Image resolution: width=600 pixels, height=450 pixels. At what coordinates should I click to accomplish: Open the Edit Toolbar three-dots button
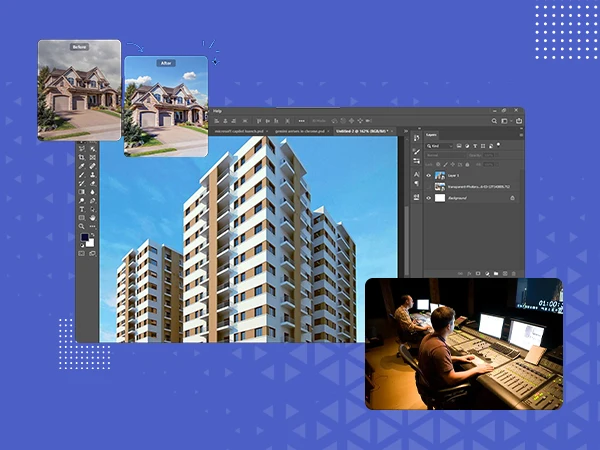[x=93, y=226]
